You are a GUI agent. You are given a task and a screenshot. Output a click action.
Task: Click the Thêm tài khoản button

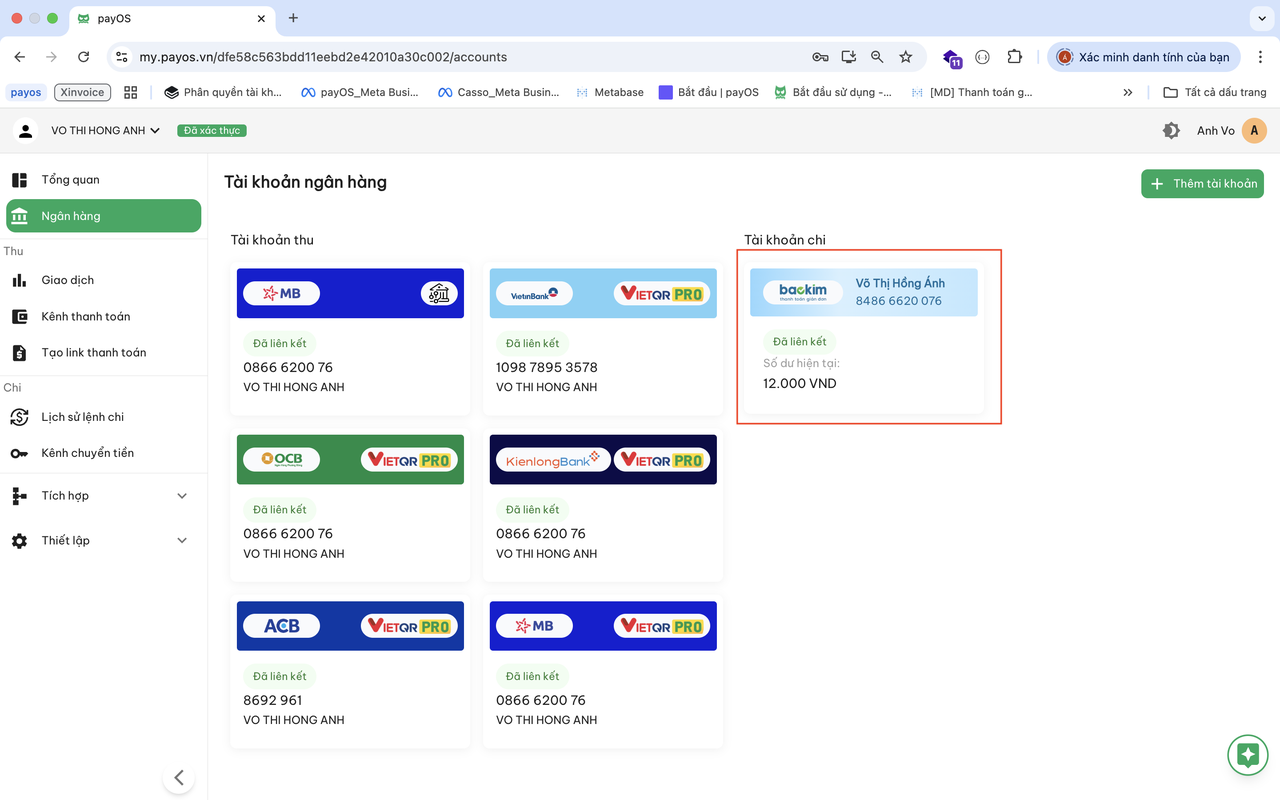pos(1202,184)
